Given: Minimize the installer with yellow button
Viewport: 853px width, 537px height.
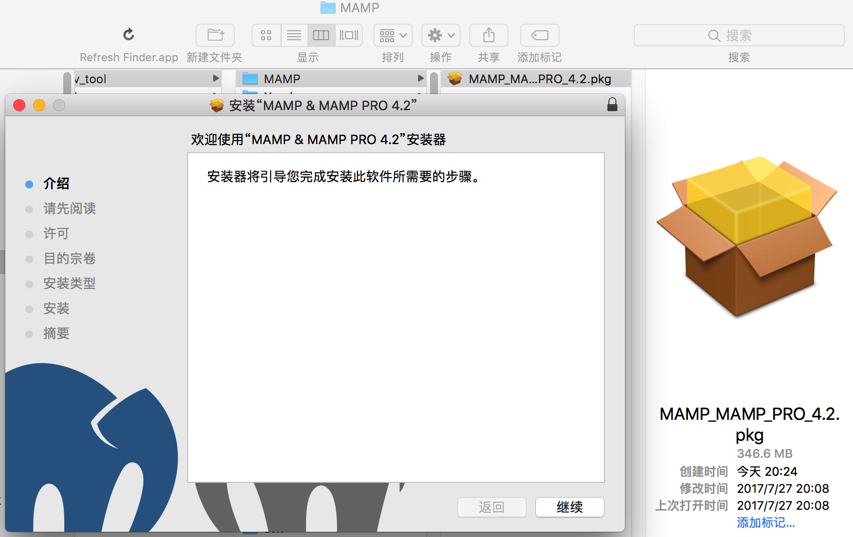Looking at the screenshot, I should pos(39,105).
